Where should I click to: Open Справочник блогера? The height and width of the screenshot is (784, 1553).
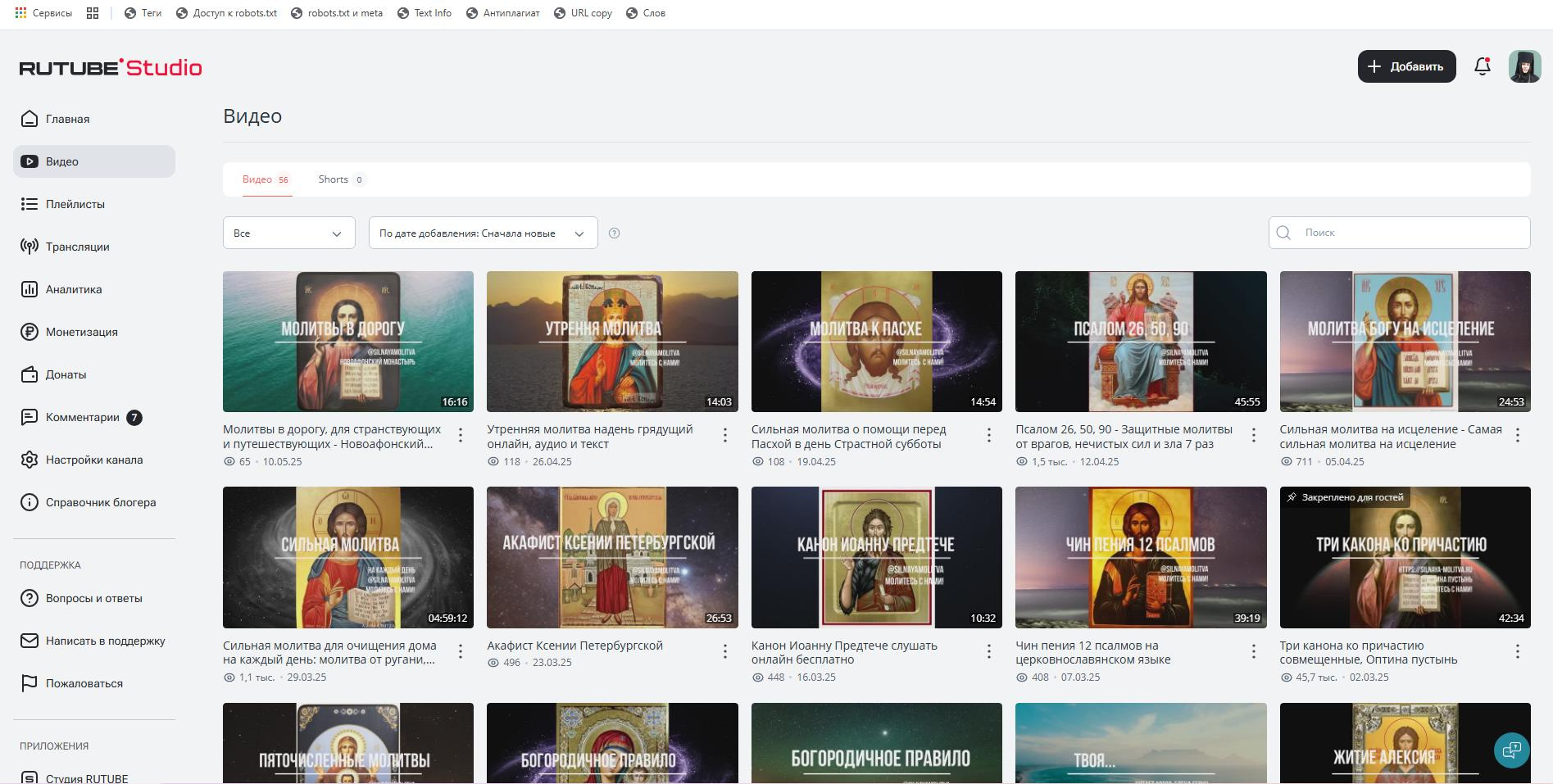(94, 502)
